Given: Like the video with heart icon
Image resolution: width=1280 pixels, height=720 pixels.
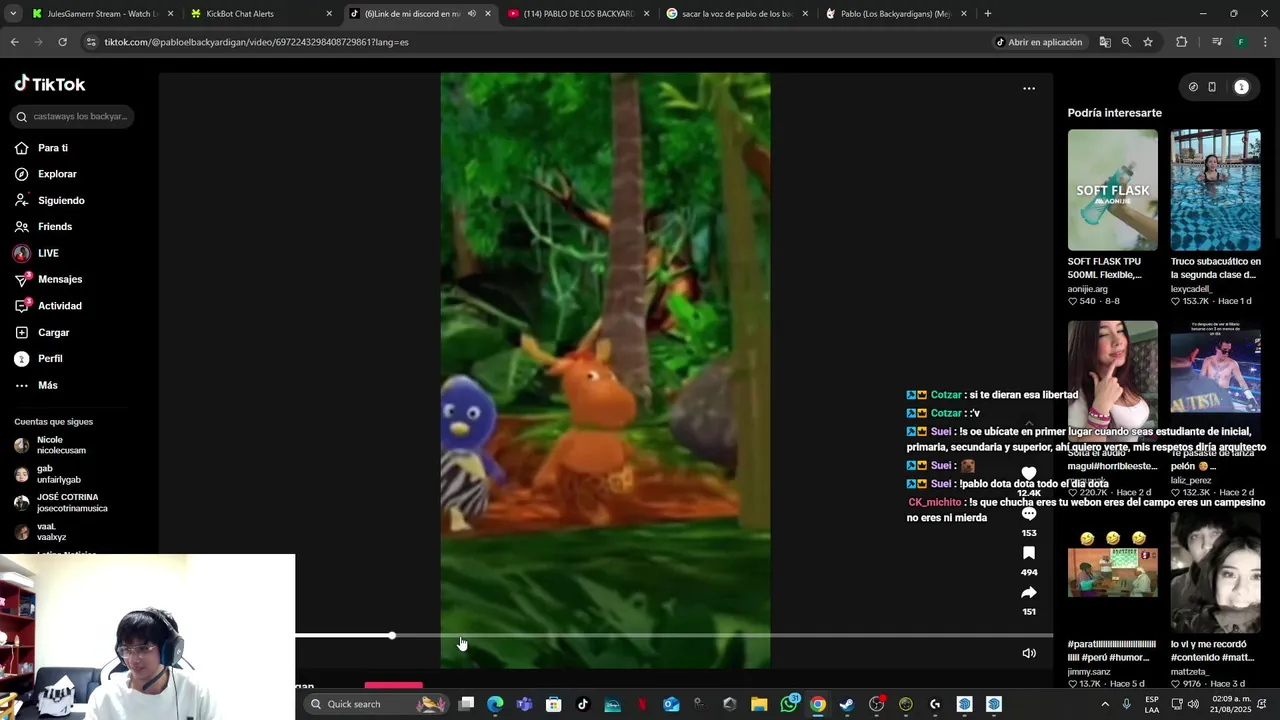Looking at the screenshot, I should 1029,473.
